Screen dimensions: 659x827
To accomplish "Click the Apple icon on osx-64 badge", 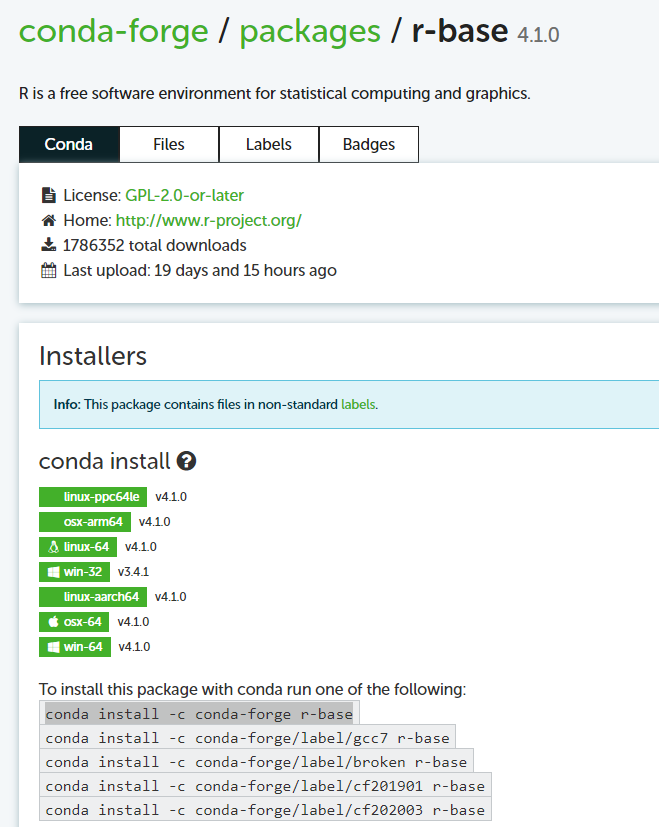I will coord(53,621).
